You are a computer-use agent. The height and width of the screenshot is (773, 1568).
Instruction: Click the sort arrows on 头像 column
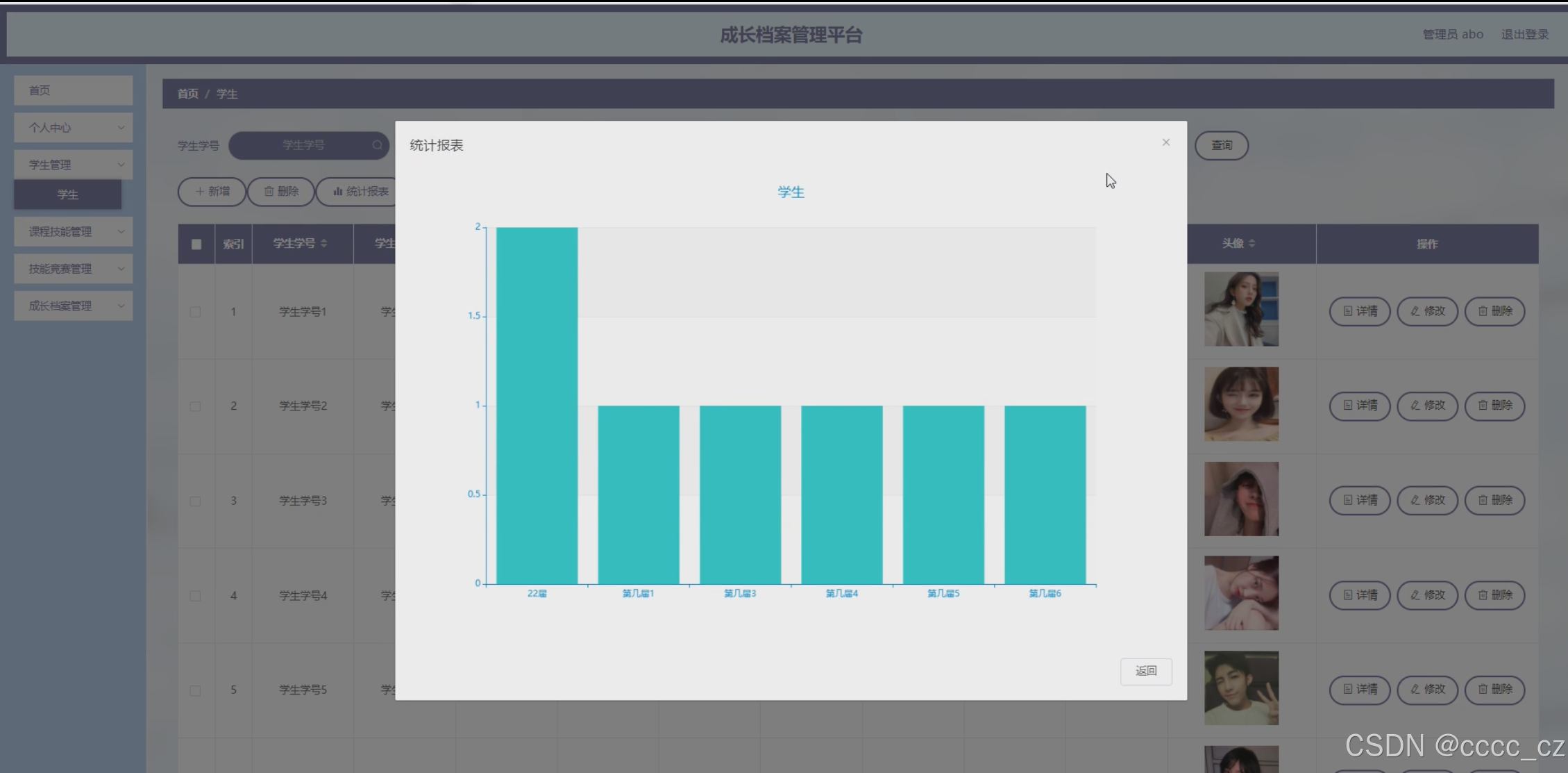coord(1252,243)
